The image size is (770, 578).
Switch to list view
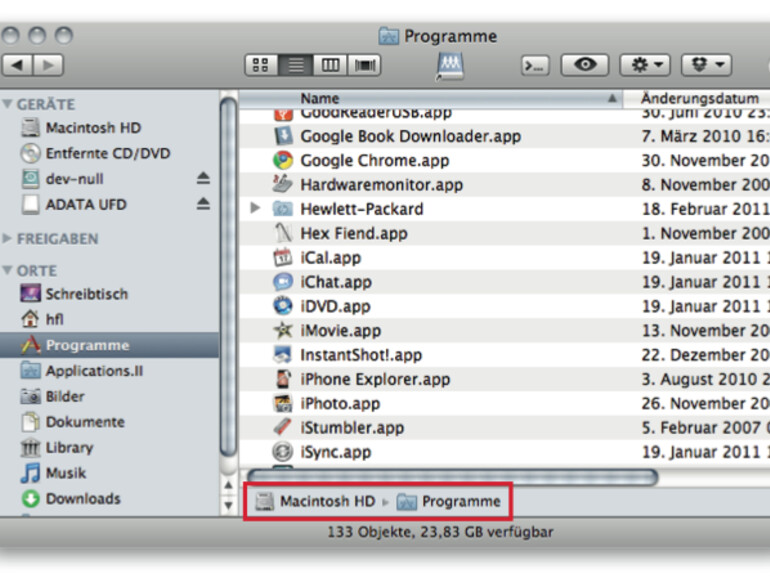[296, 65]
